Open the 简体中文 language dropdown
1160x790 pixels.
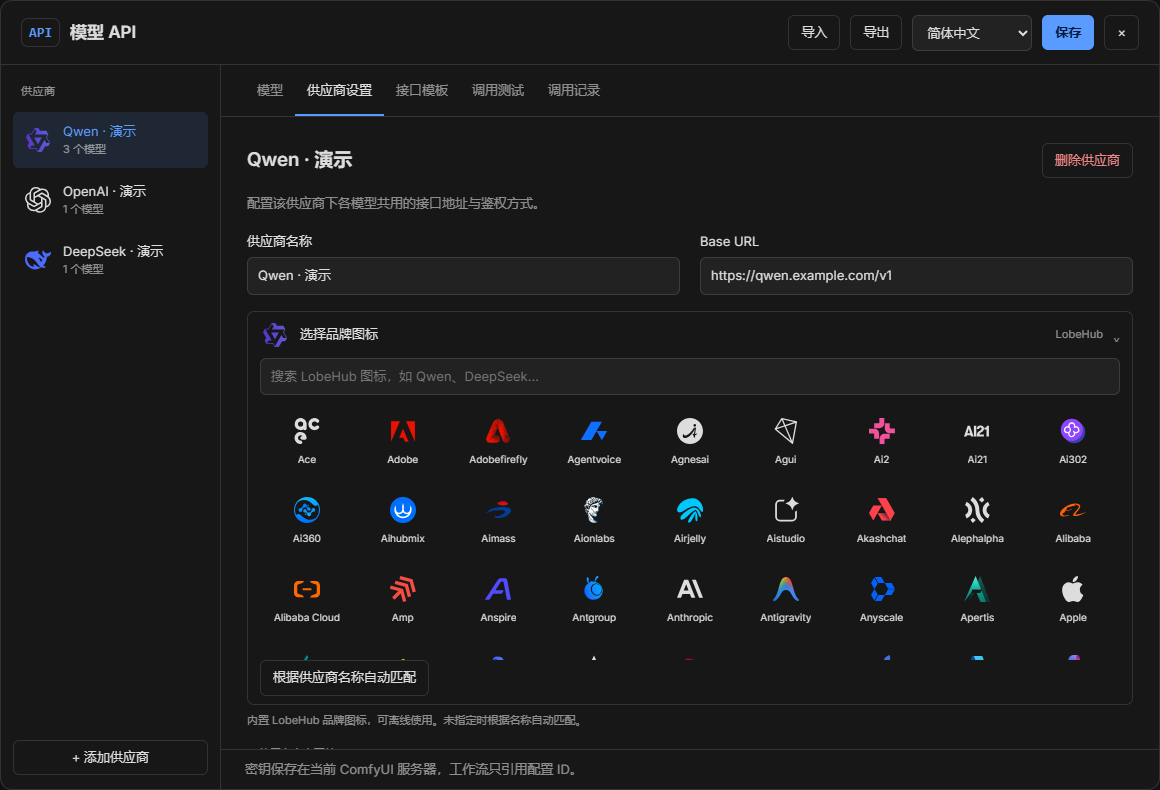971,33
